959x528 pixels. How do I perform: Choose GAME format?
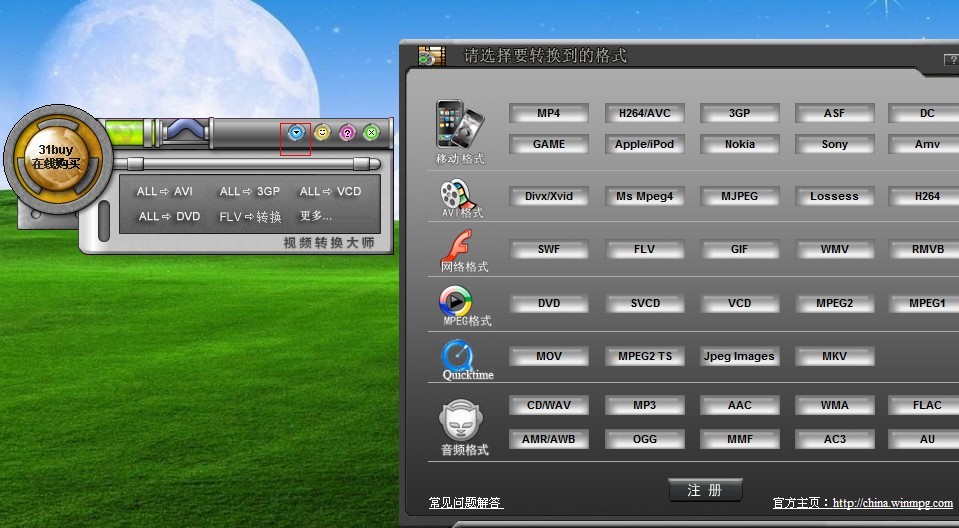[x=549, y=144]
